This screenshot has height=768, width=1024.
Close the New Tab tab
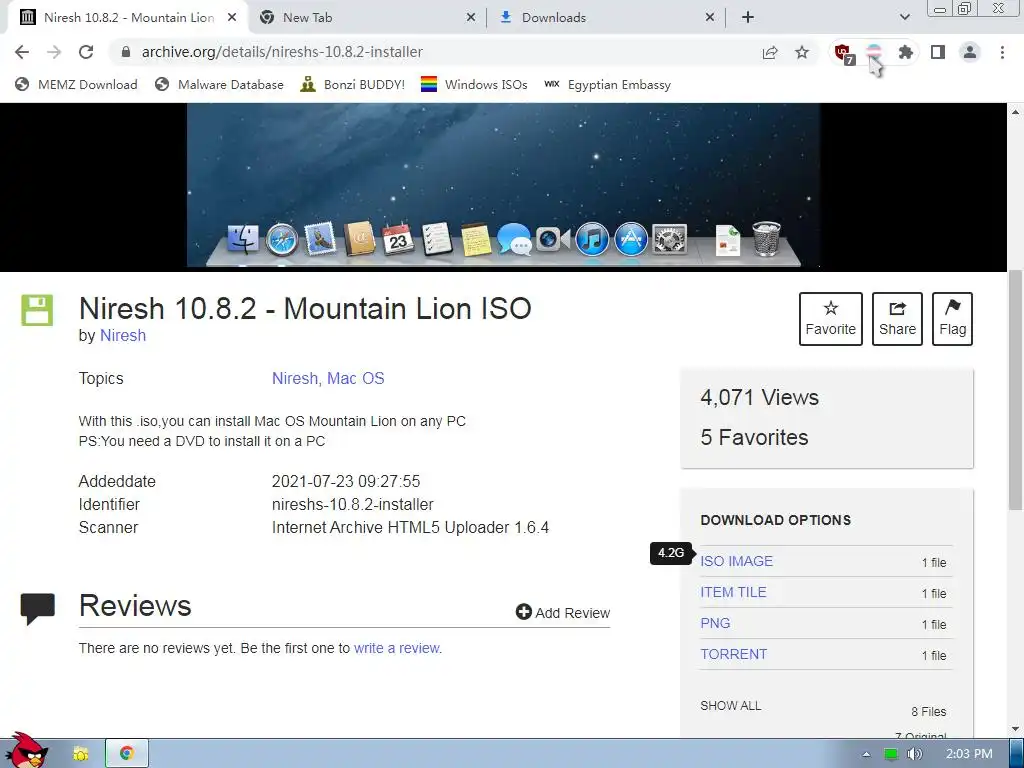[x=471, y=18]
